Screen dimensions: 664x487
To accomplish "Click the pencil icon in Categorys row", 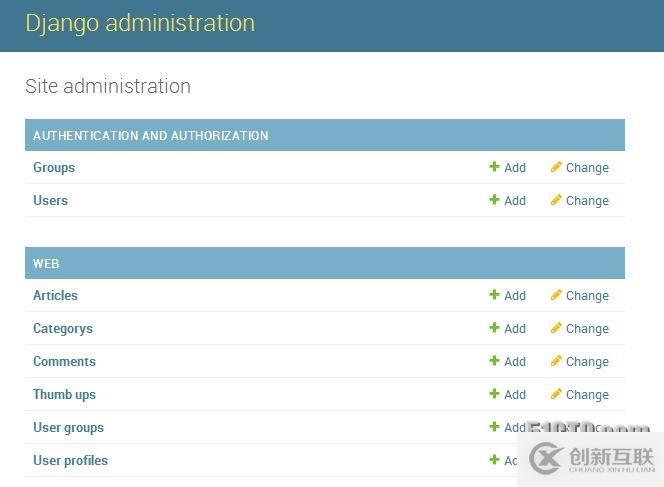I will coord(556,328).
